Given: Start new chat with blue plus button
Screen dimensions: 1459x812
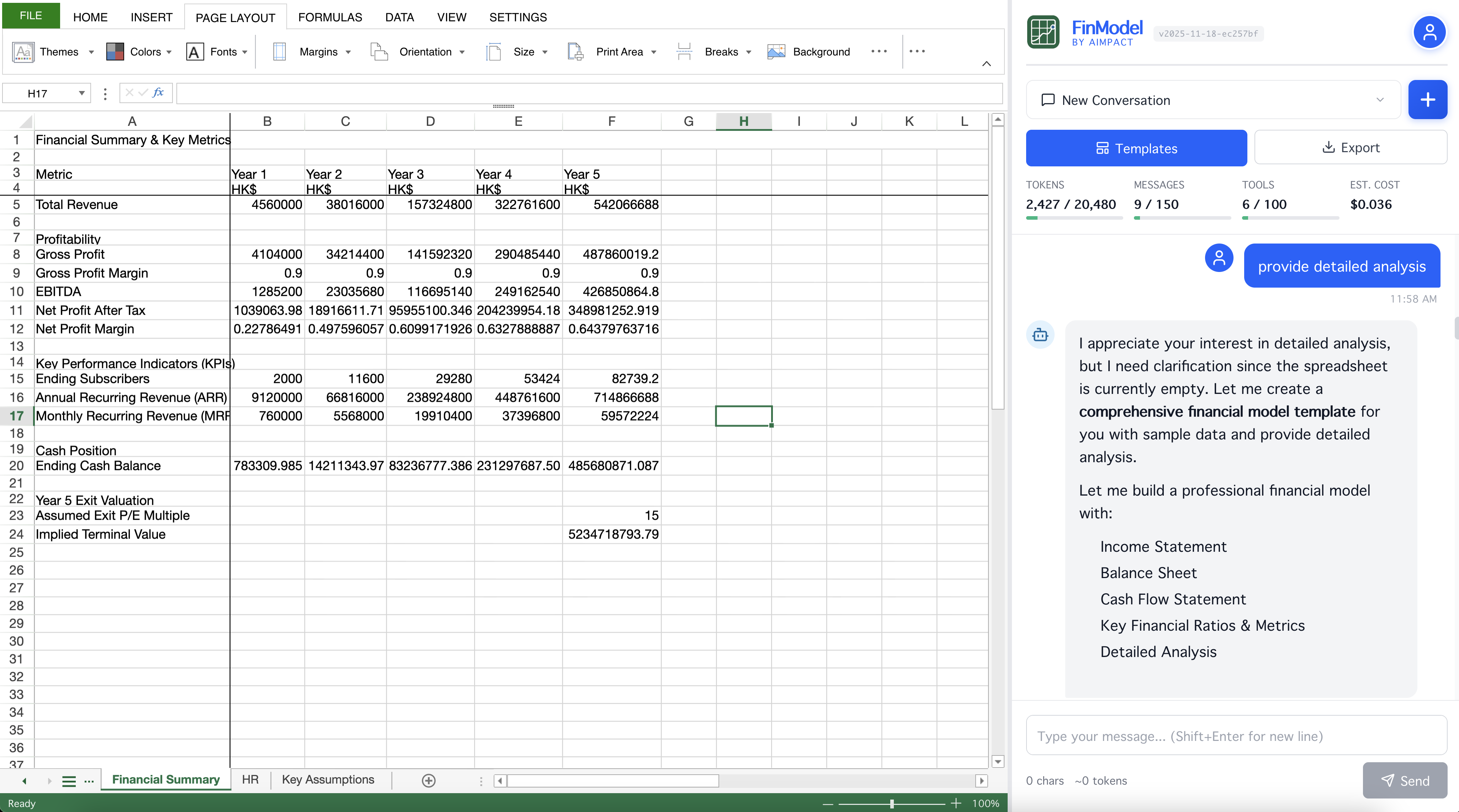Looking at the screenshot, I should tap(1427, 100).
